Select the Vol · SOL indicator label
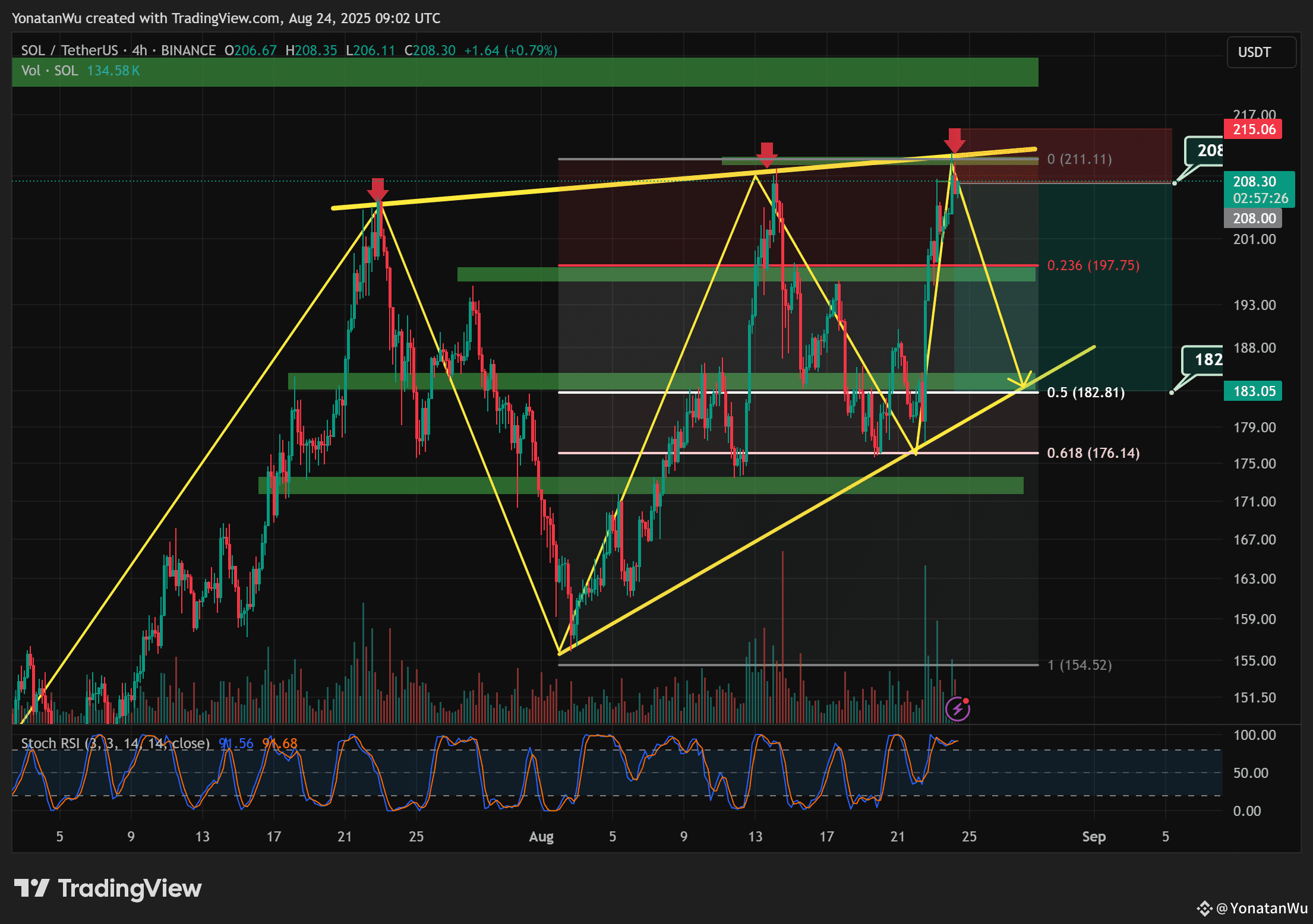The image size is (1313, 924). point(49,71)
